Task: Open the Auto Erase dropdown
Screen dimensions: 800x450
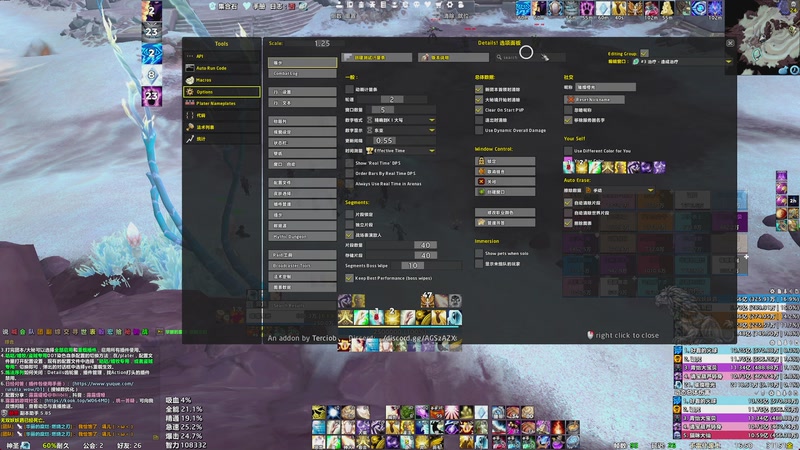Action: (x=619, y=190)
